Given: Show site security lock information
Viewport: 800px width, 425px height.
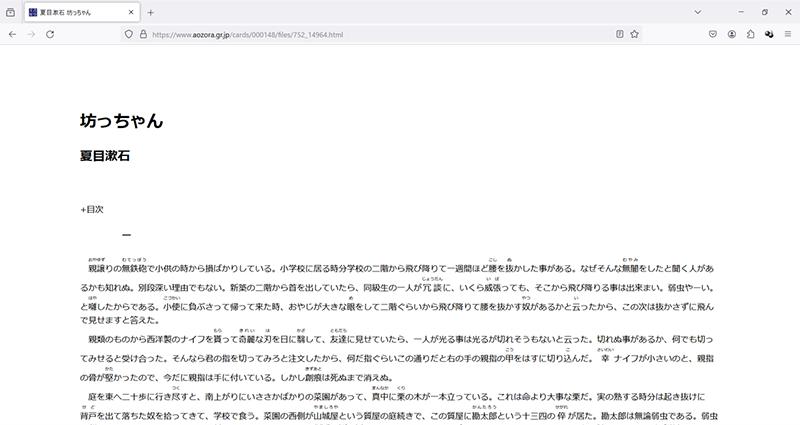Looking at the screenshot, I should (143, 34).
